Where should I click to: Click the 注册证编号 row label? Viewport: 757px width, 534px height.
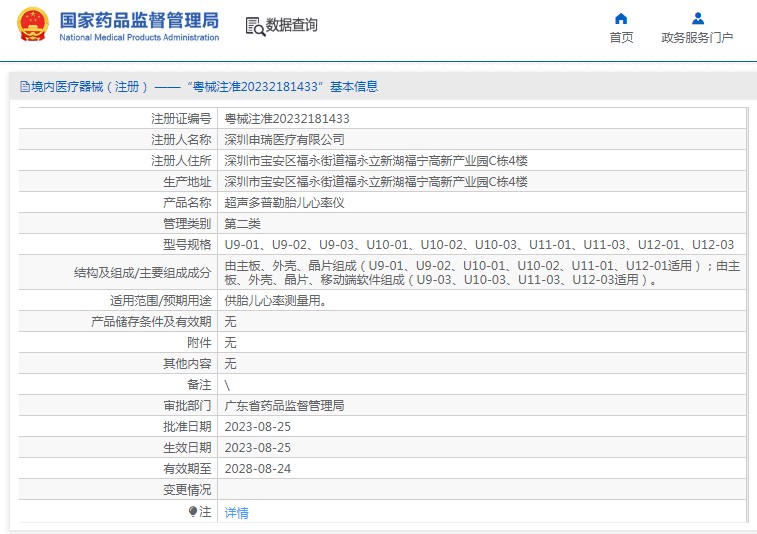[181, 119]
